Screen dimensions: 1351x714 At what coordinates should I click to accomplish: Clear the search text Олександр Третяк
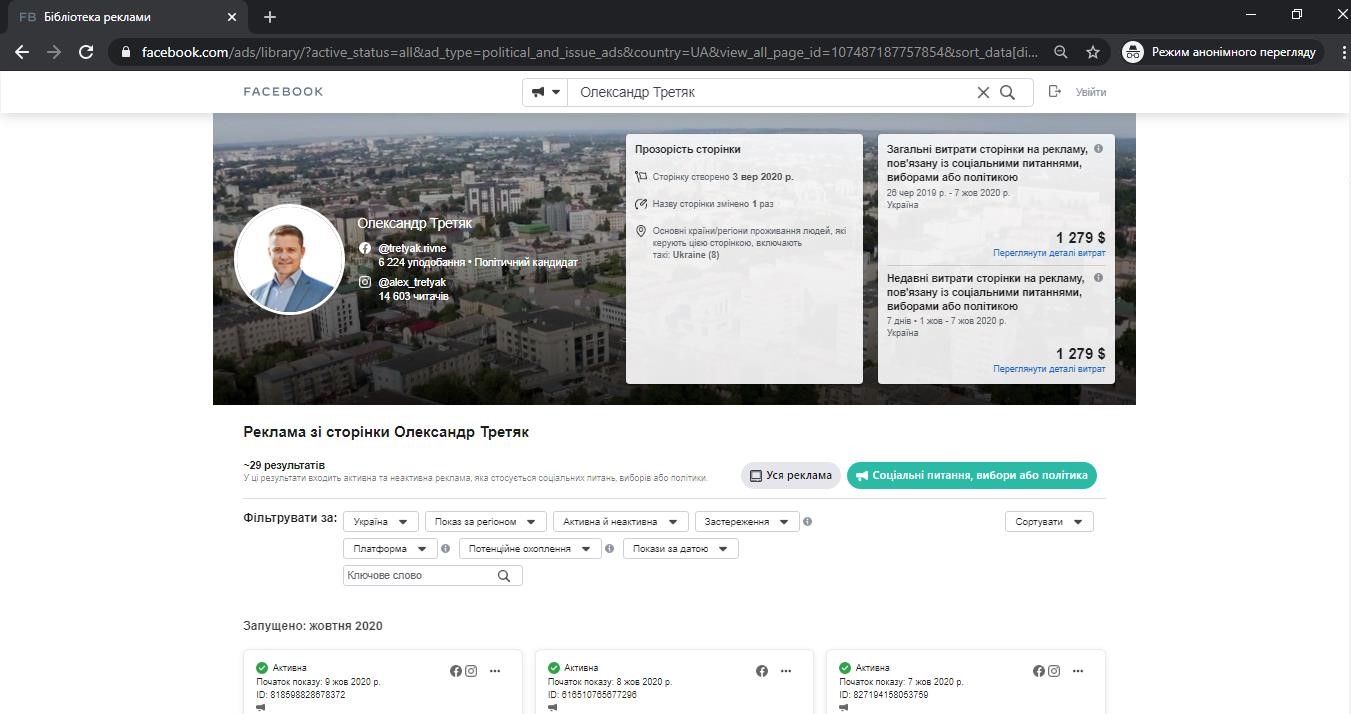[983, 92]
